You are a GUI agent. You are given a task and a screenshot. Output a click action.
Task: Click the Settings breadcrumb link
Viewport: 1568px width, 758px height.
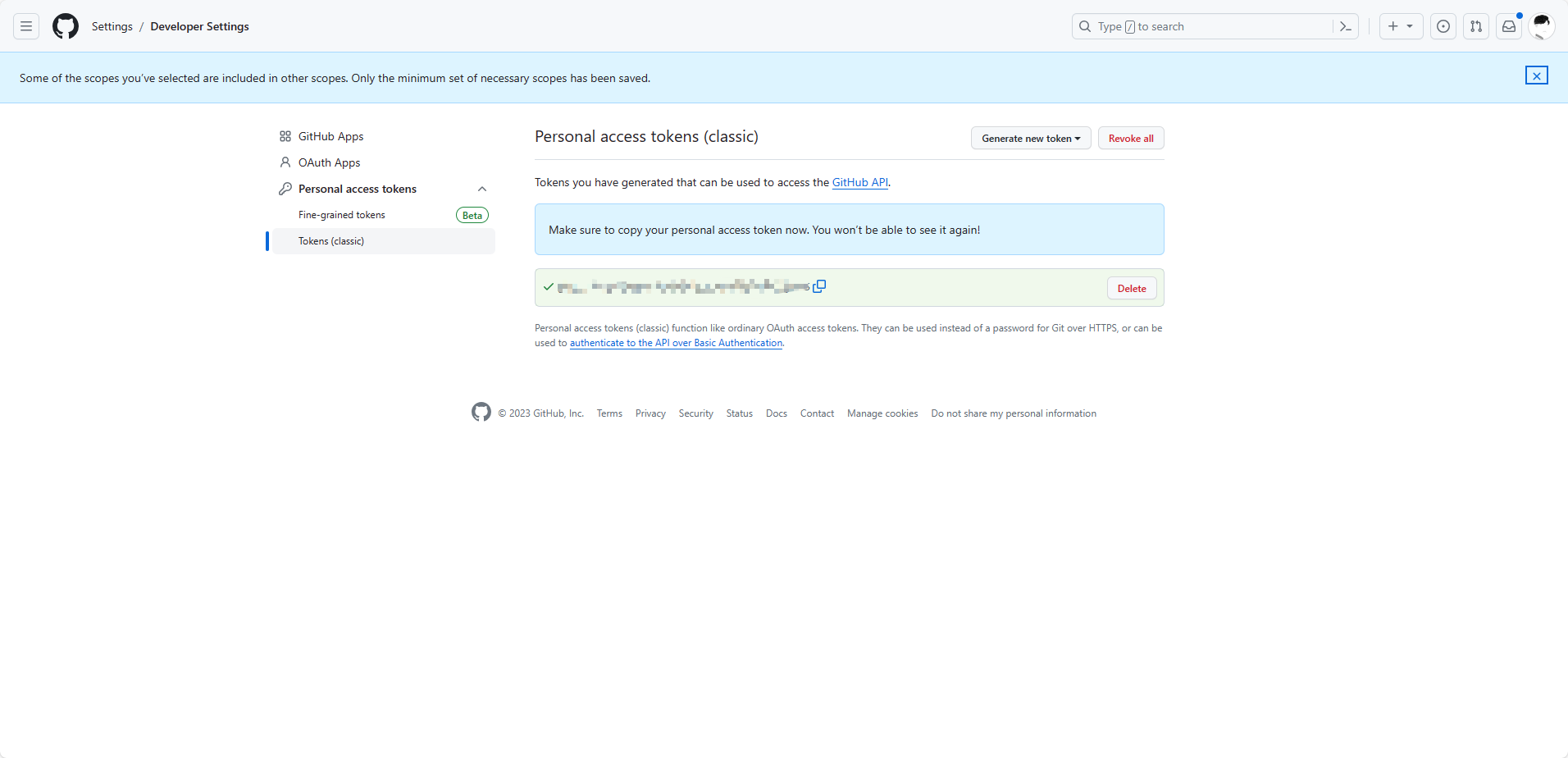(112, 26)
